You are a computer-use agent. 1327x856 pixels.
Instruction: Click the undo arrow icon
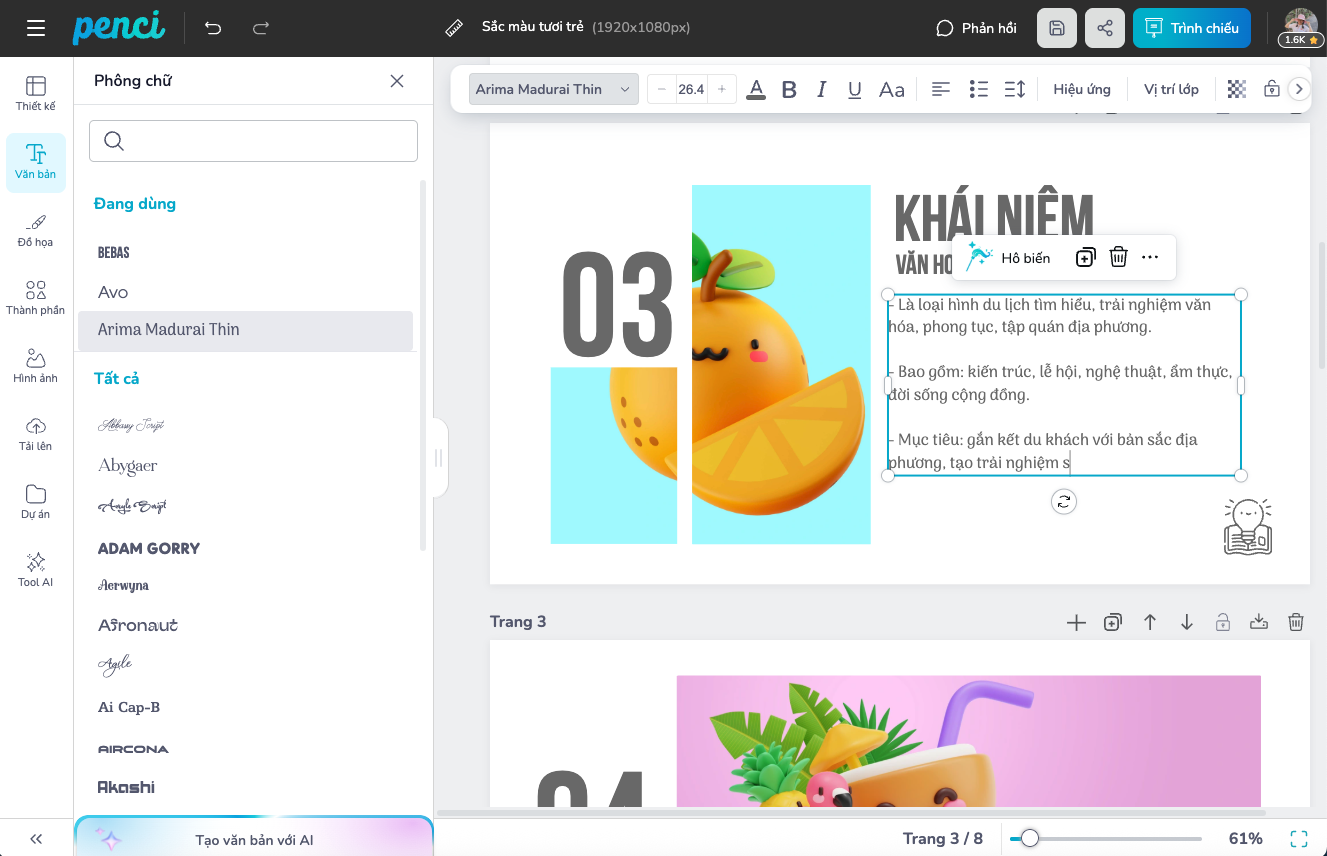click(213, 28)
